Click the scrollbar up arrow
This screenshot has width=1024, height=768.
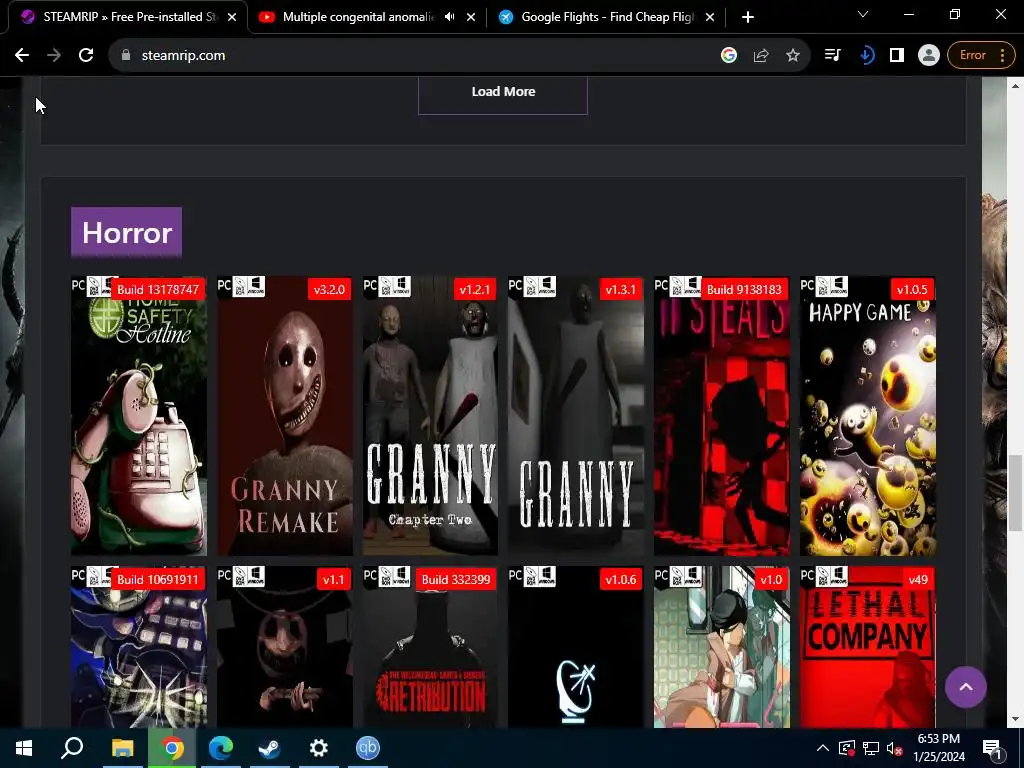pos(1015,86)
